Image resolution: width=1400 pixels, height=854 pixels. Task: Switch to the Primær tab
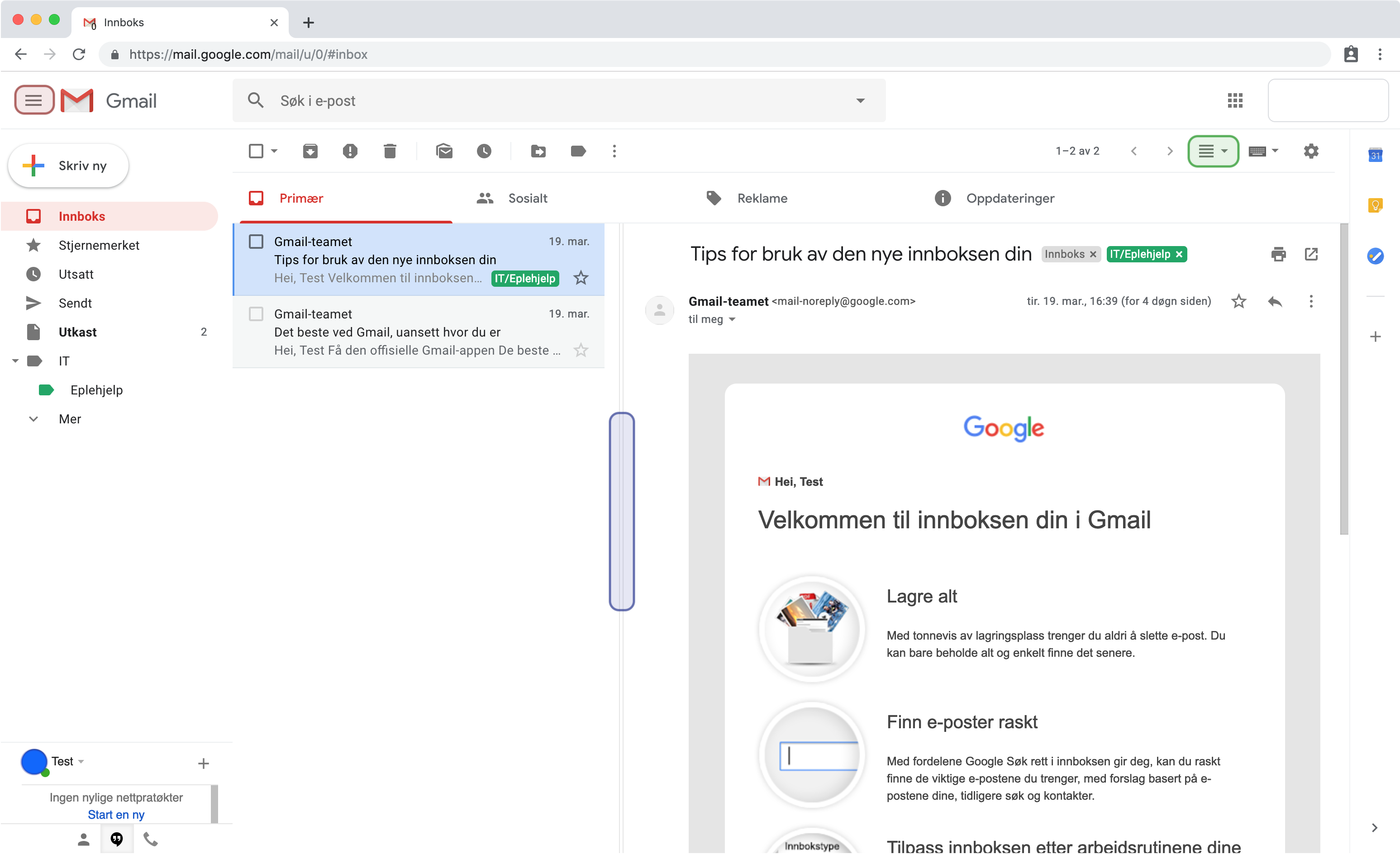pyautogui.click(x=345, y=198)
